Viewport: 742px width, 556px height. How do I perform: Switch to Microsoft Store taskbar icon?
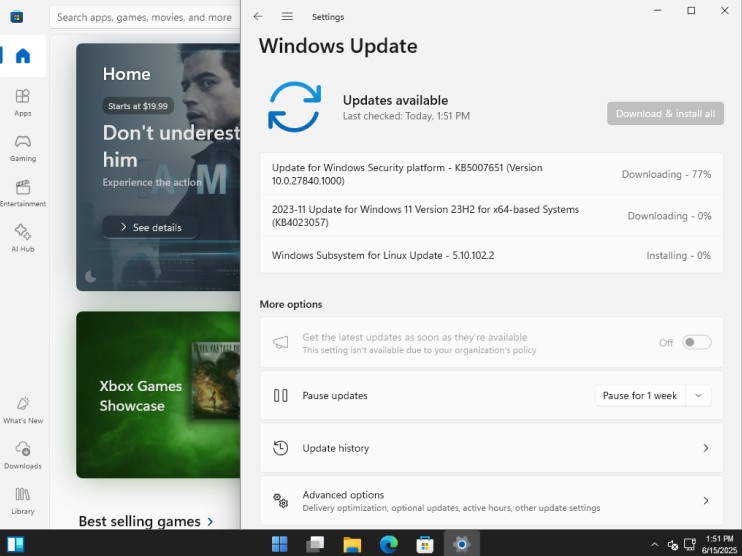[425, 544]
